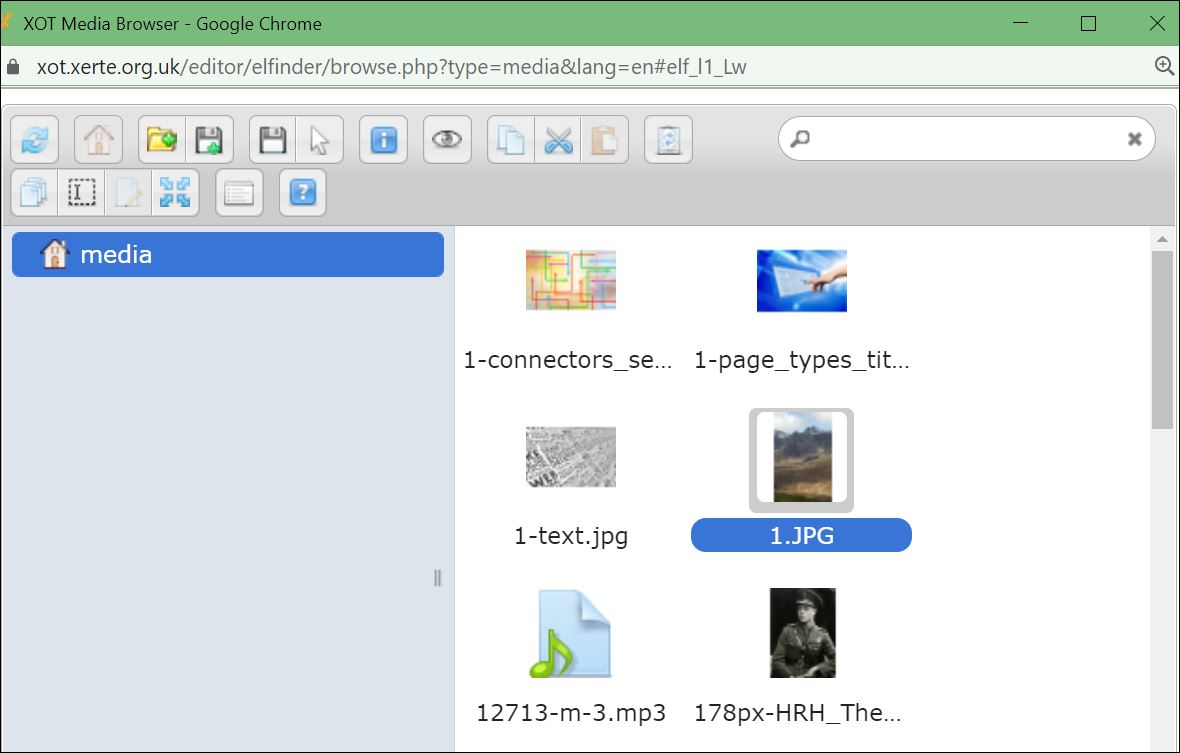
Task: Click the Copy icon
Action: (x=511, y=140)
